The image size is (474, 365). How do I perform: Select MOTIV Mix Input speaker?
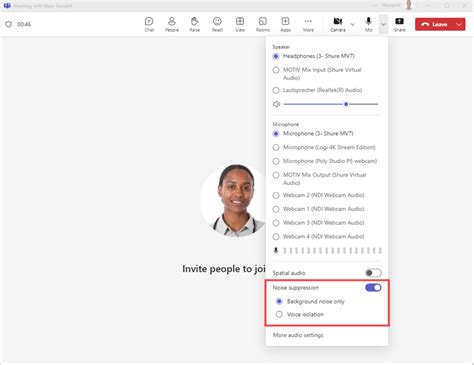(317, 74)
